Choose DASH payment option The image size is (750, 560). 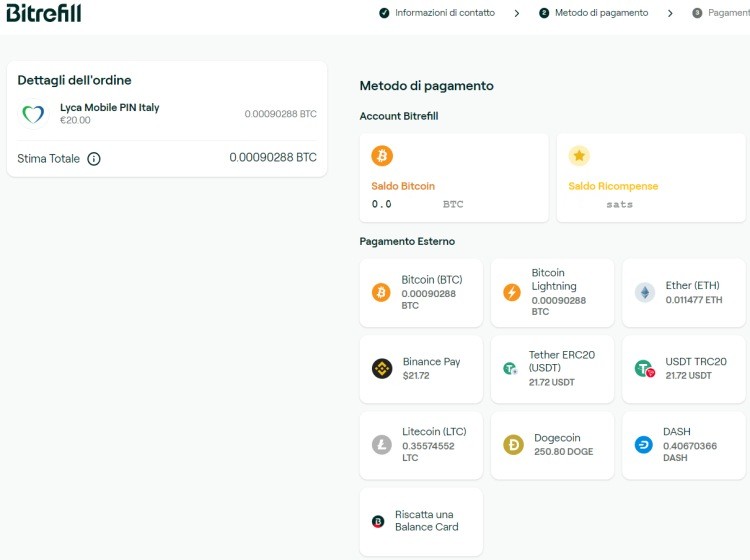click(684, 445)
